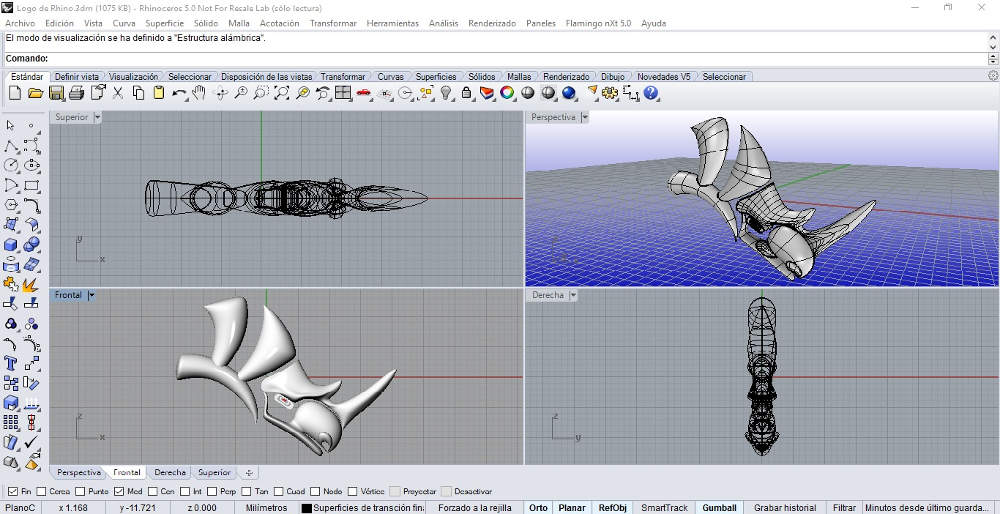Switch to the Novedades V5 toolbar tab
This screenshot has height=514, width=1000.
(x=663, y=77)
